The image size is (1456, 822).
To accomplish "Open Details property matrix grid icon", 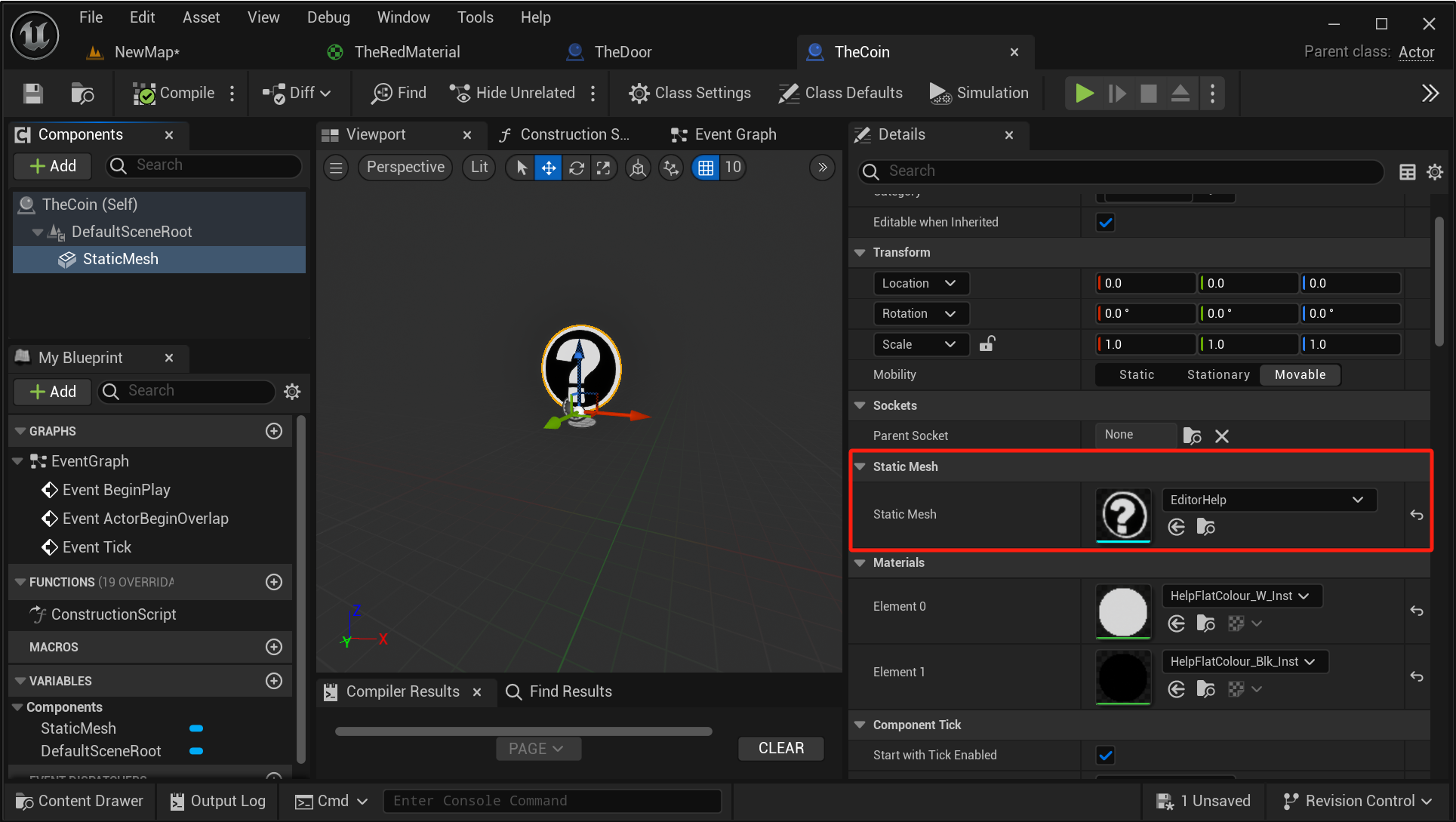I will [1407, 172].
